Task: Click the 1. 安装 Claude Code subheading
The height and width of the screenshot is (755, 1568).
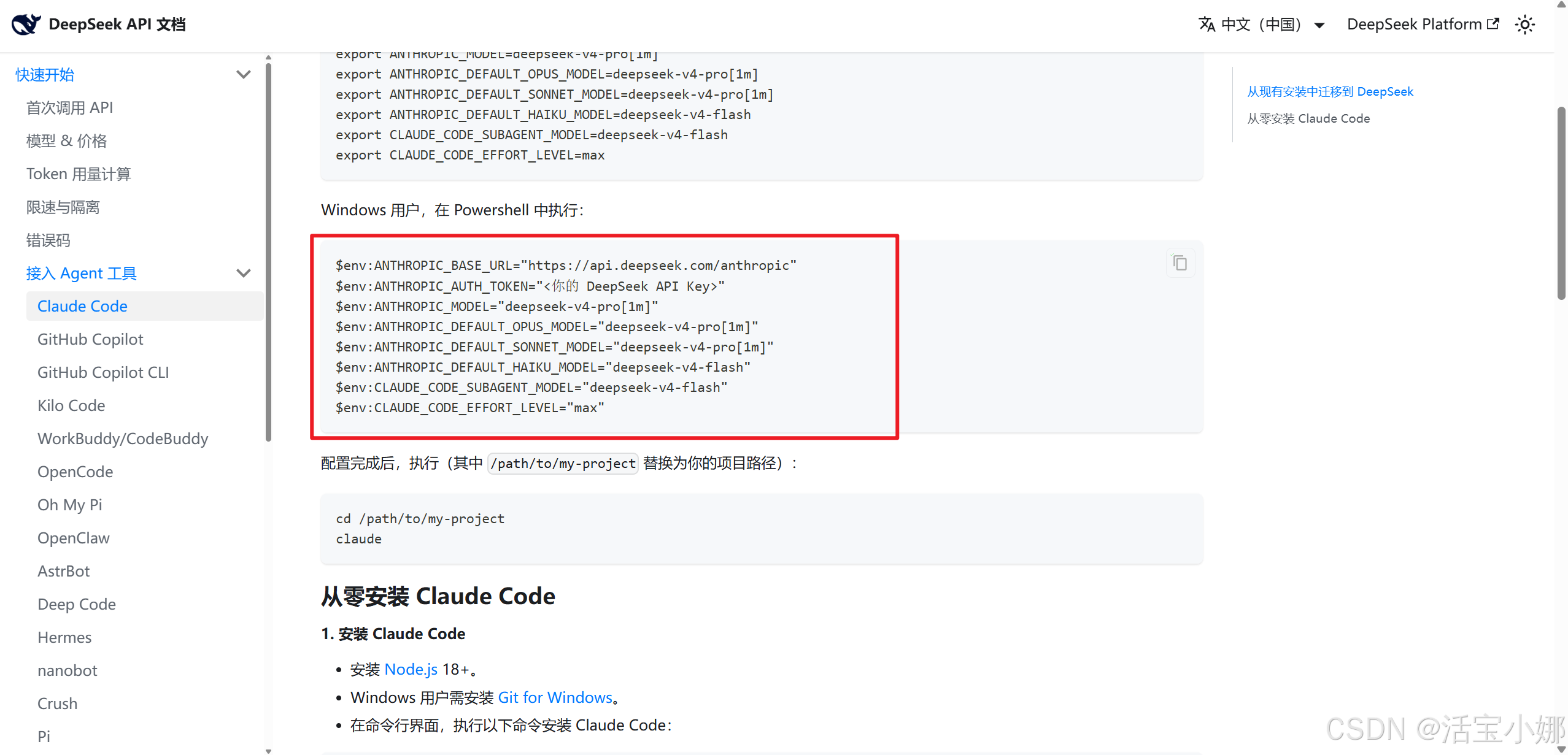Action: (x=393, y=634)
